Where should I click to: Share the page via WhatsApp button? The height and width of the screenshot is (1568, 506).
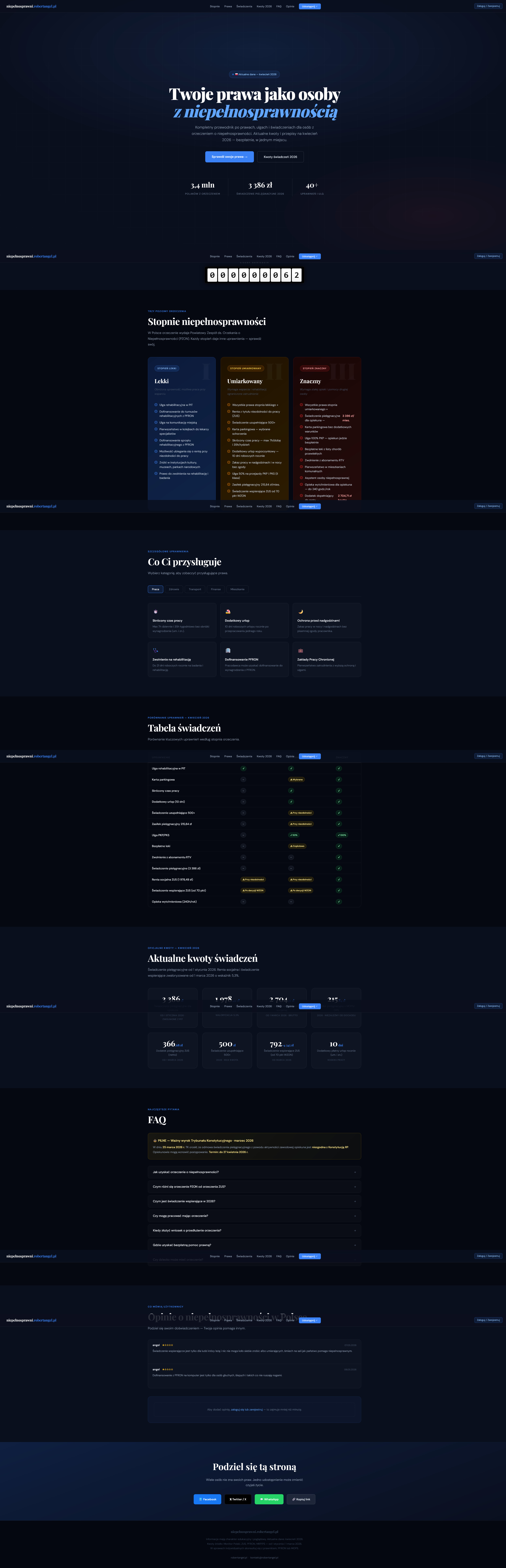tap(269, 1499)
